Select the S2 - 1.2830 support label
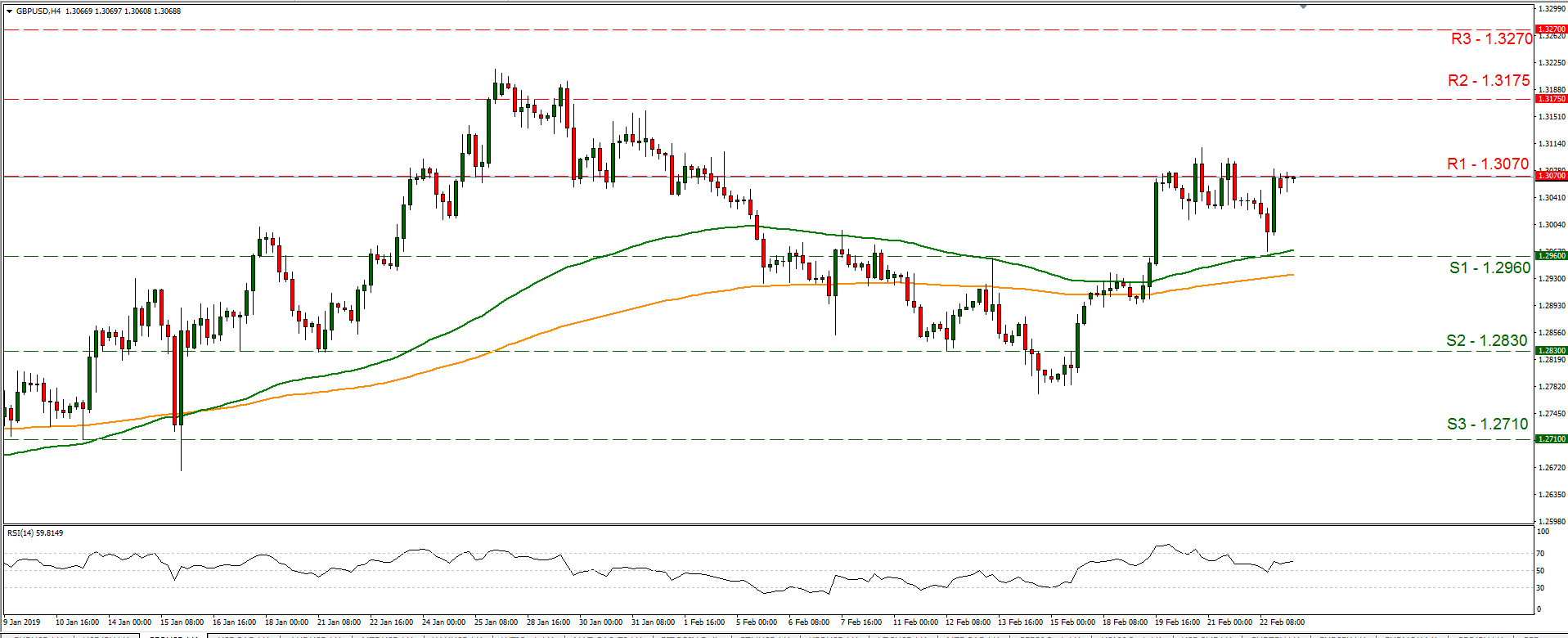Screen dimensions: 1568x638 (x=1487, y=340)
